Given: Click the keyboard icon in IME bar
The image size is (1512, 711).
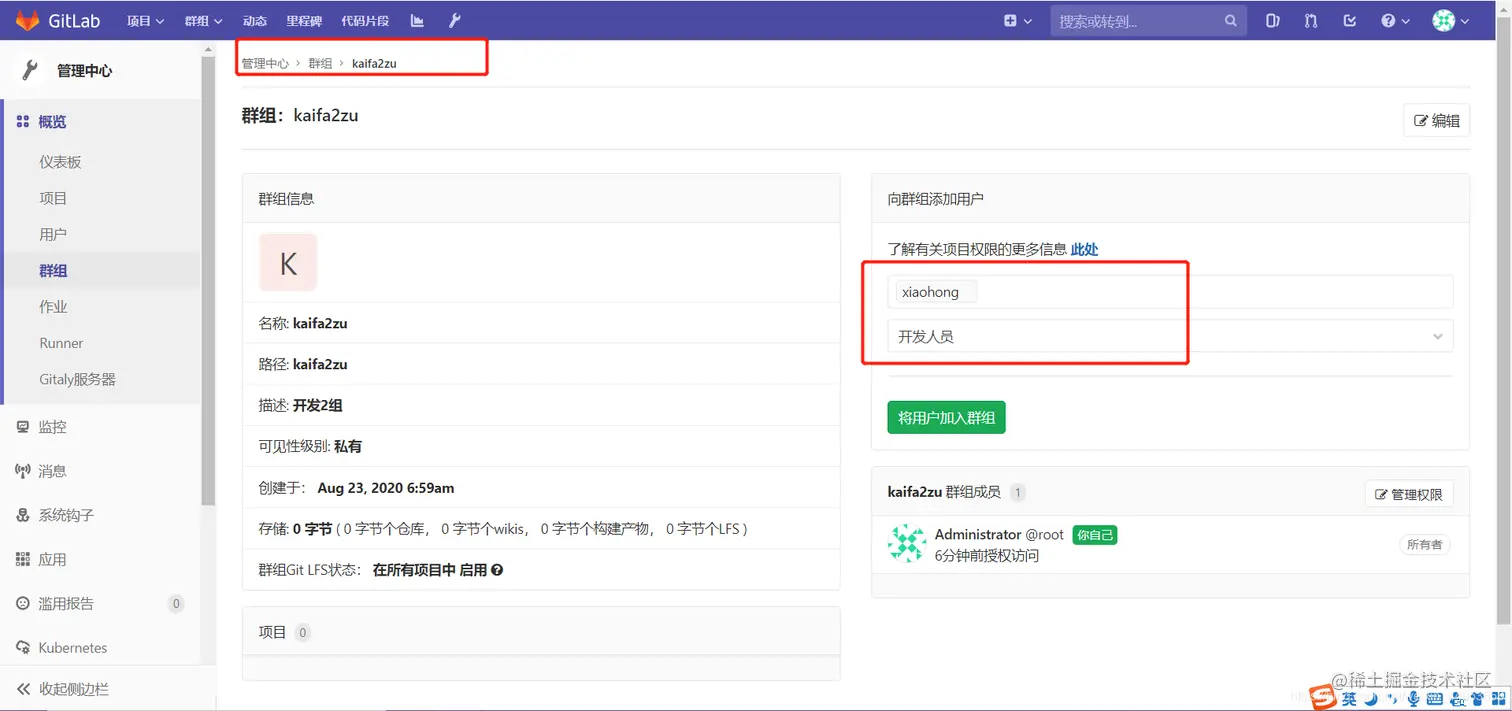Looking at the screenshot, I should 1435,698.
